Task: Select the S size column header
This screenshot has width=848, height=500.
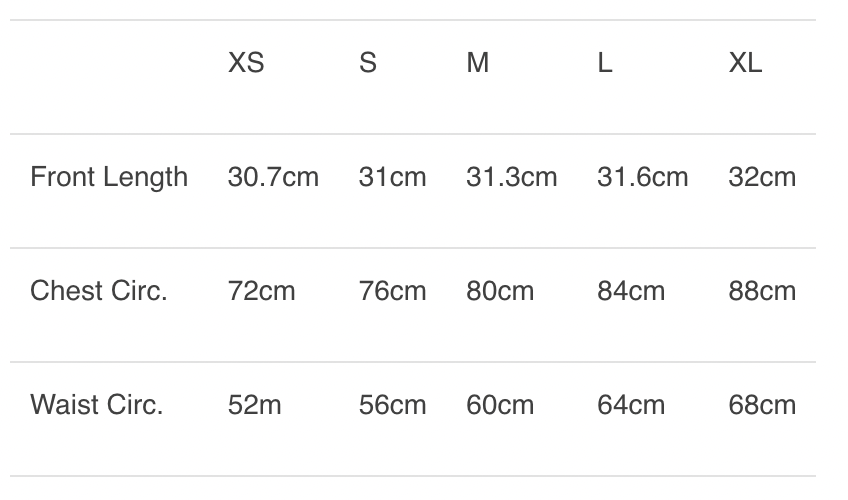Action: (x=368, y=63)
